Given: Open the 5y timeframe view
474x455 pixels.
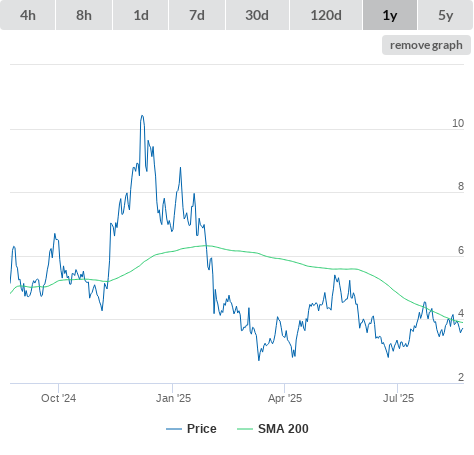Looking at the screenshot, I should 446,15.
